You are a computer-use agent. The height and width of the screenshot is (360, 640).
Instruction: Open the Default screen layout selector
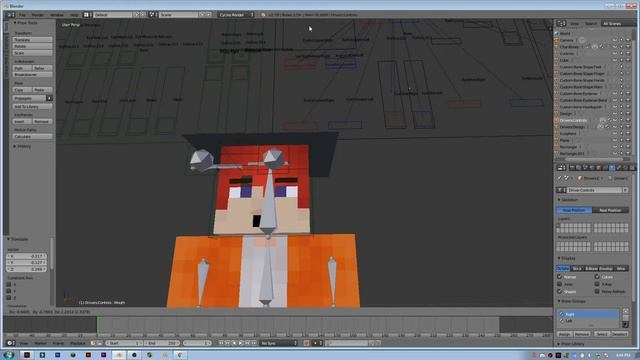113,15
